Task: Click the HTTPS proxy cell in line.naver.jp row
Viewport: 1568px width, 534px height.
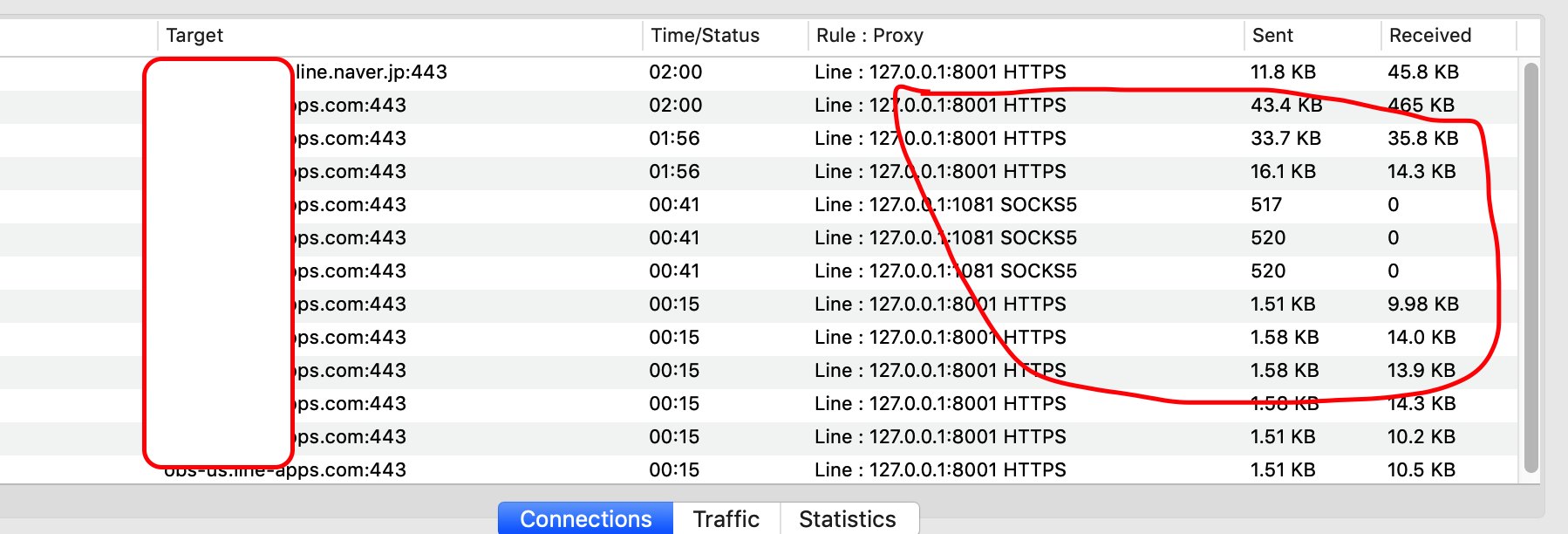Action: tap(940, 72)
